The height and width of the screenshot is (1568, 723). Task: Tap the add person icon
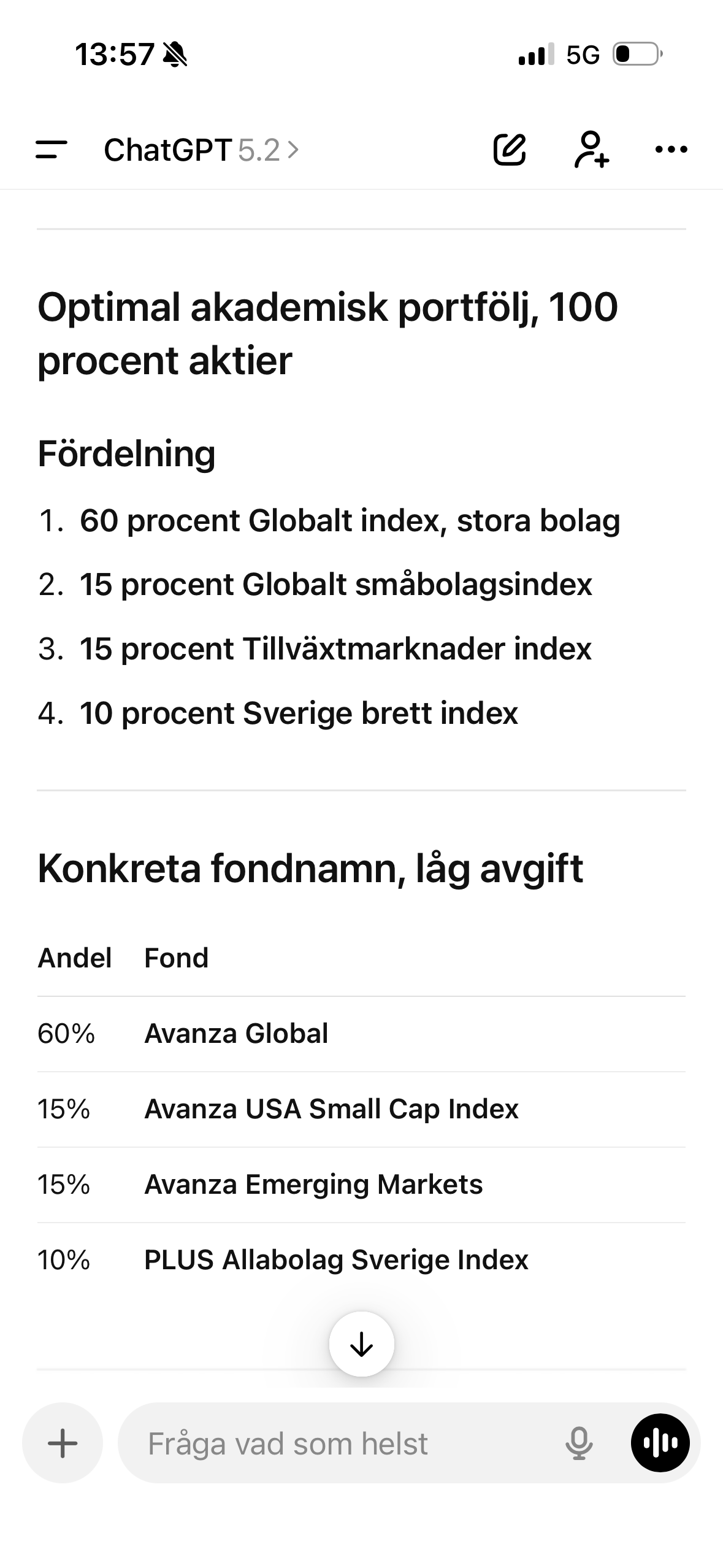click(x=591, y=149)
